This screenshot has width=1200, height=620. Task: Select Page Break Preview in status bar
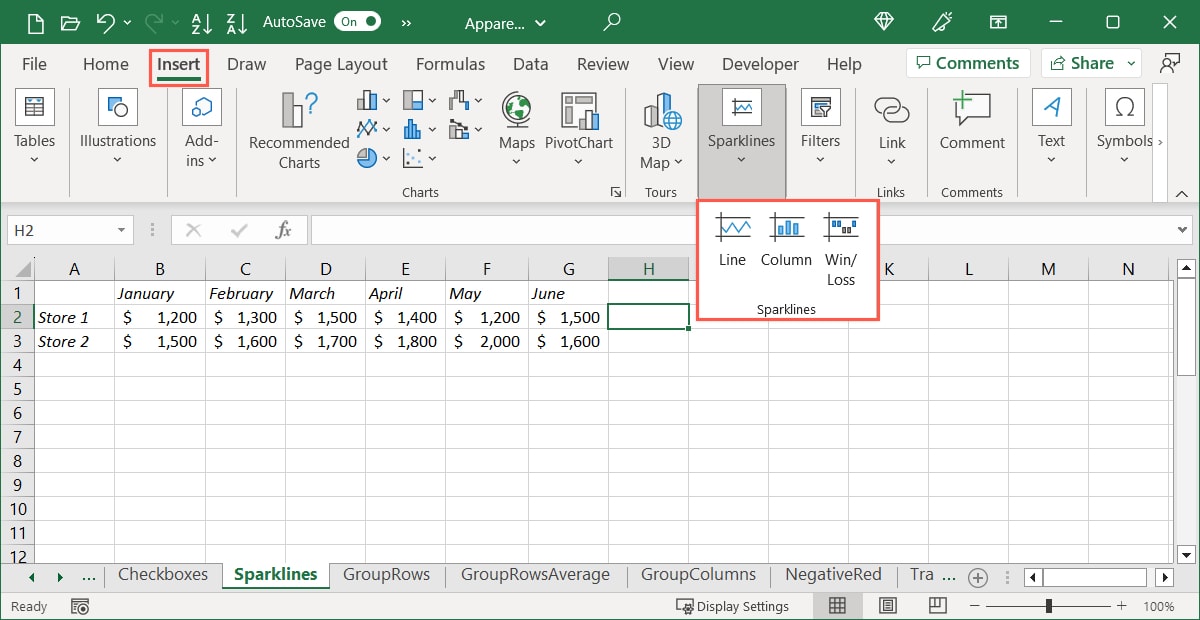tap(937, 605)
